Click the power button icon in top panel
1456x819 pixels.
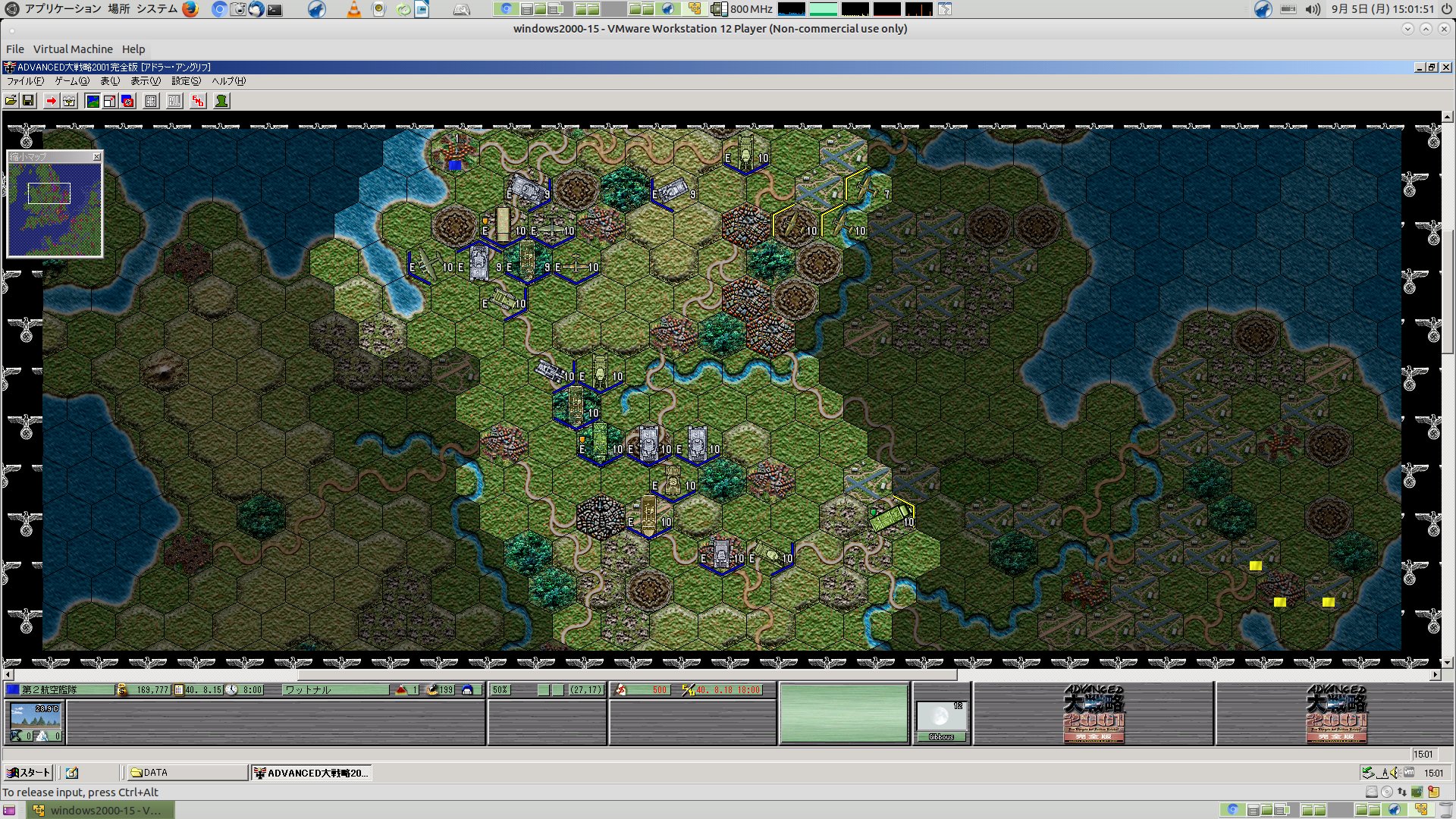1446,9
